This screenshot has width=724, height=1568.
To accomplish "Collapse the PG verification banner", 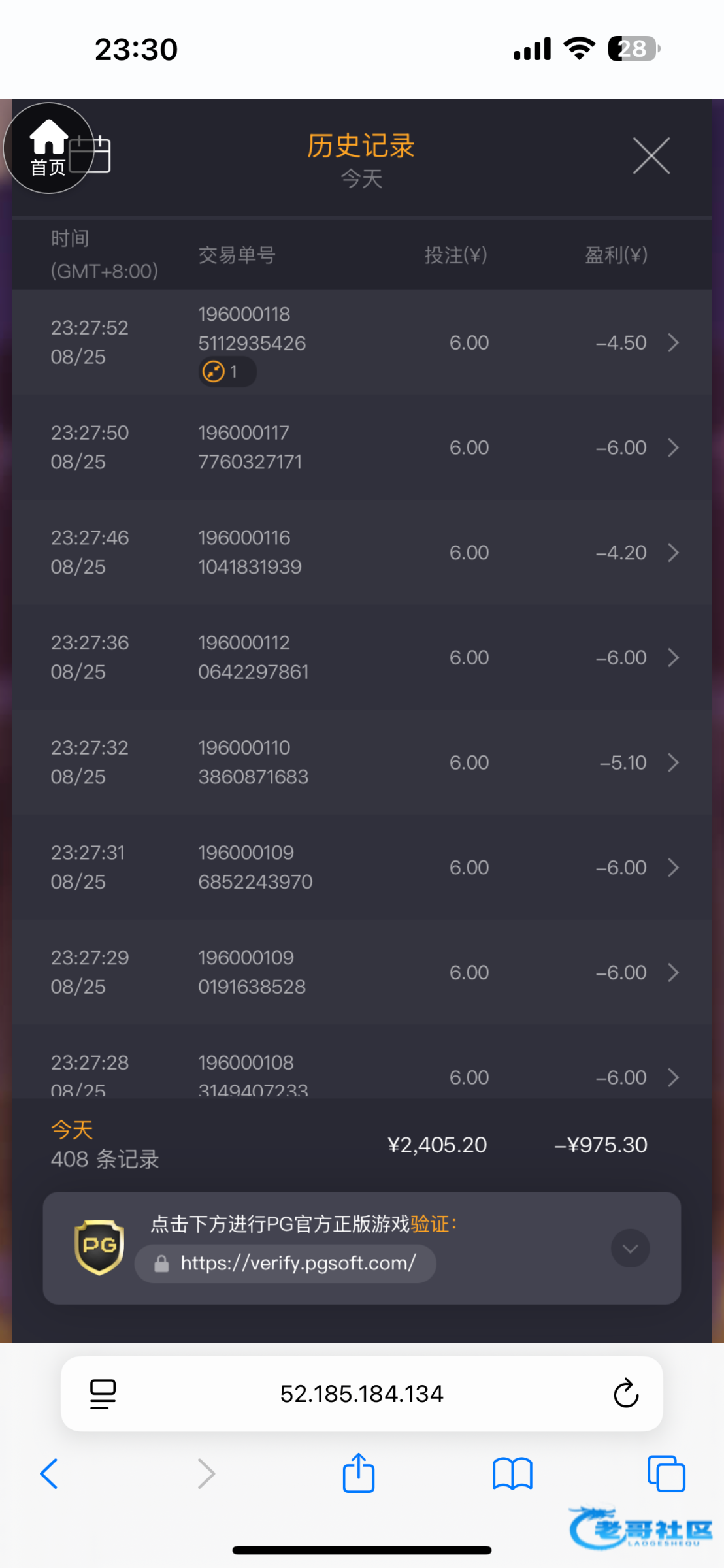I will 630,1249.
